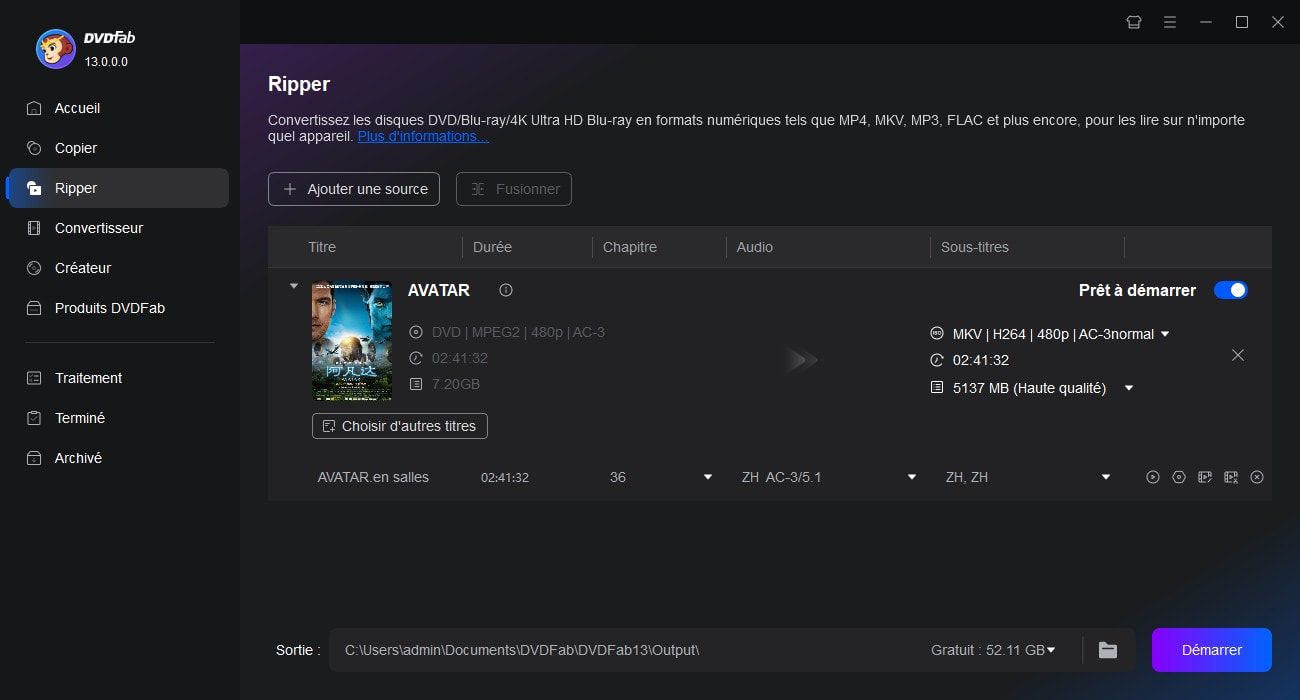The width and height of the screenshot is (1300, 700).
Task: Click the Démarrer button
Action: tap(1212, 650)
